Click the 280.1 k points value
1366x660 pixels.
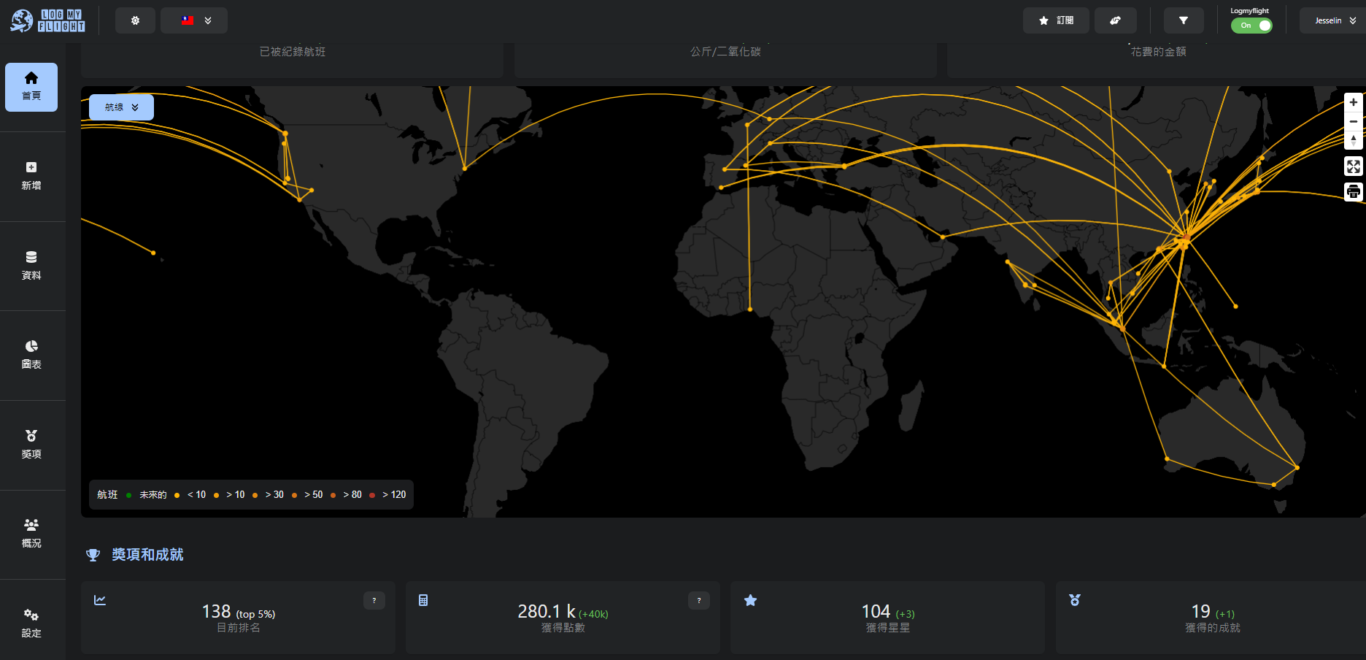point(546,611)
